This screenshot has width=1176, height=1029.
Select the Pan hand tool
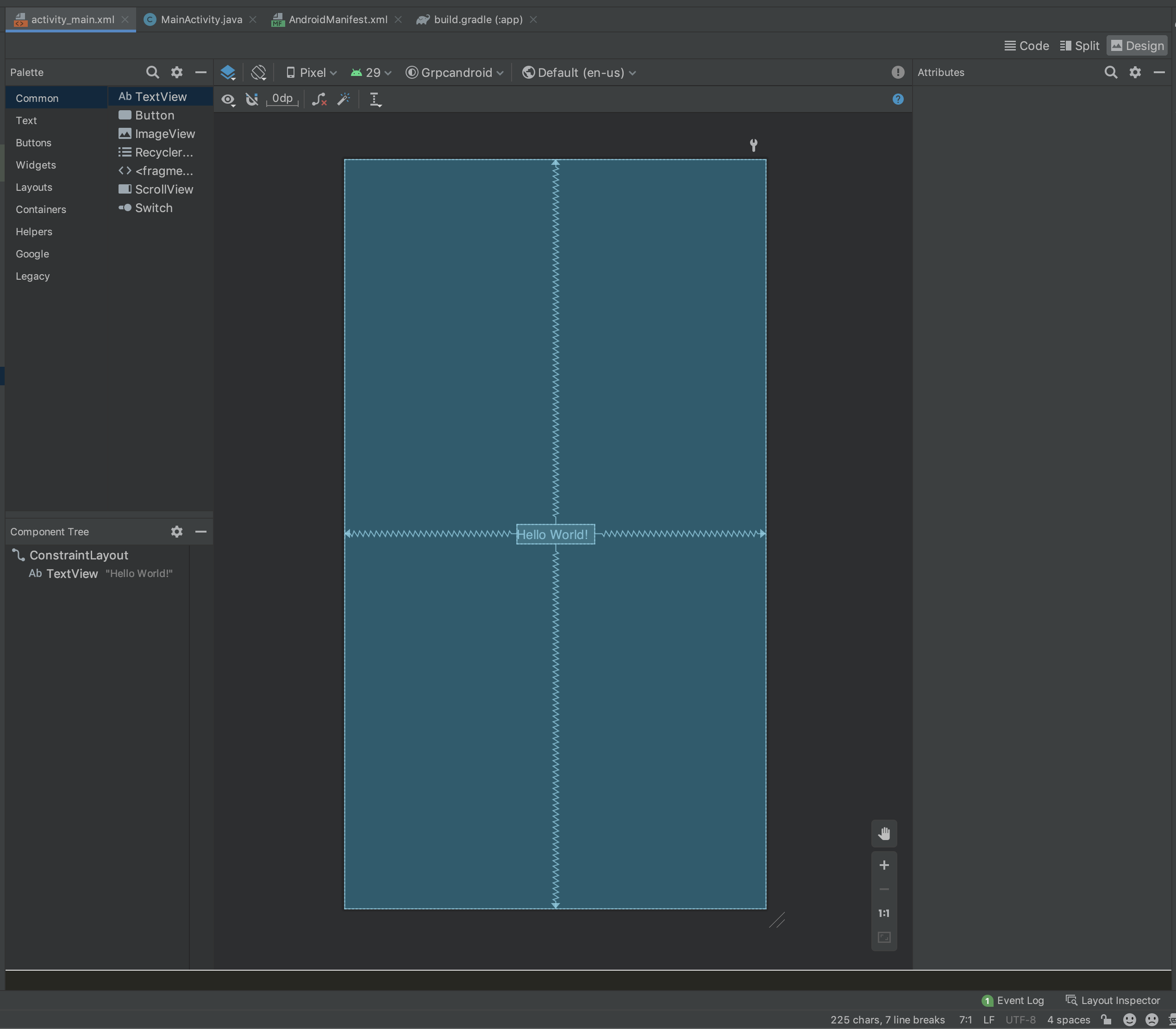(884, 833)
